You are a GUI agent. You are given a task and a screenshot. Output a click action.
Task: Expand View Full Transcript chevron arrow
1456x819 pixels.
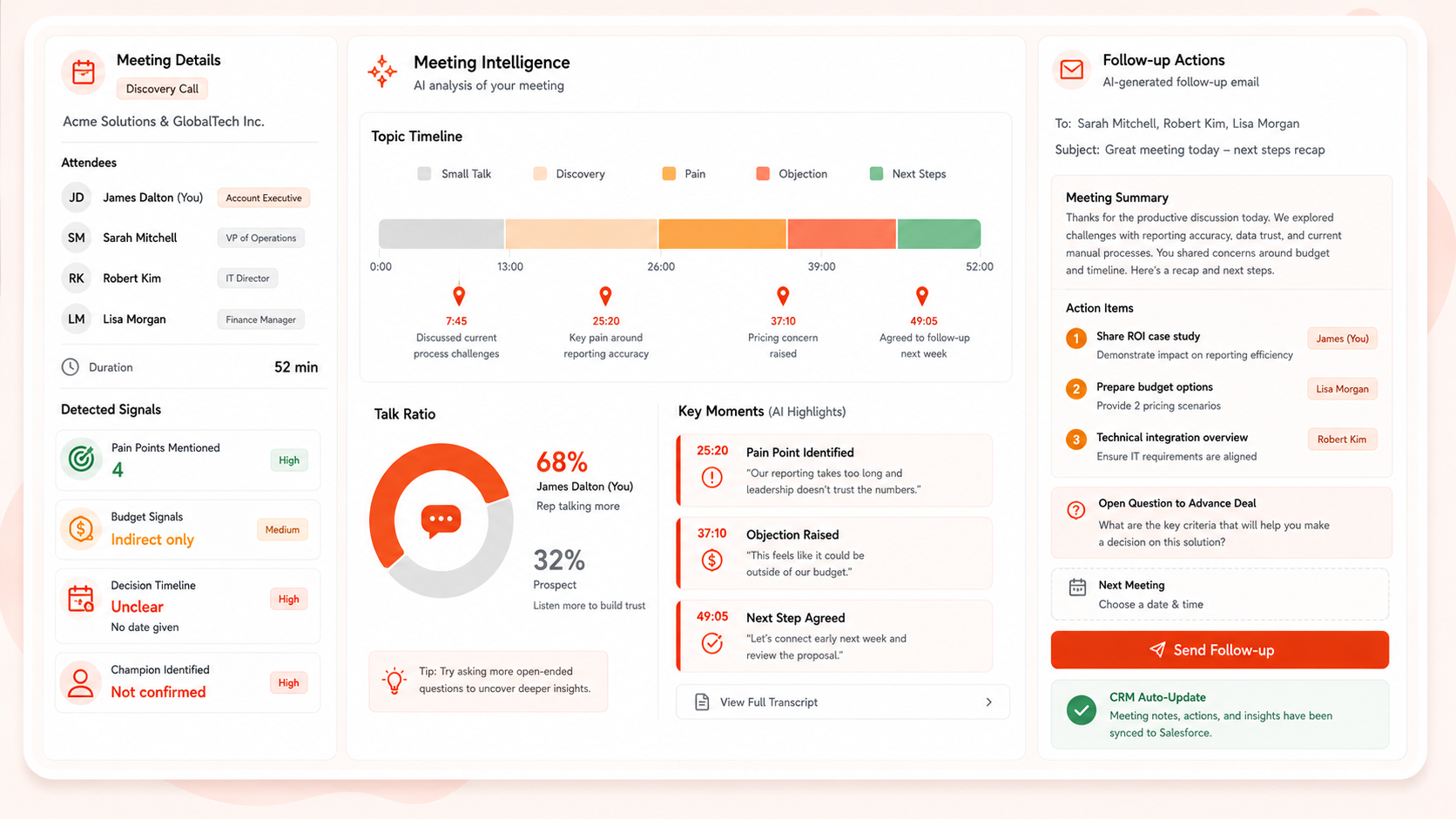[x=988, y=702]
